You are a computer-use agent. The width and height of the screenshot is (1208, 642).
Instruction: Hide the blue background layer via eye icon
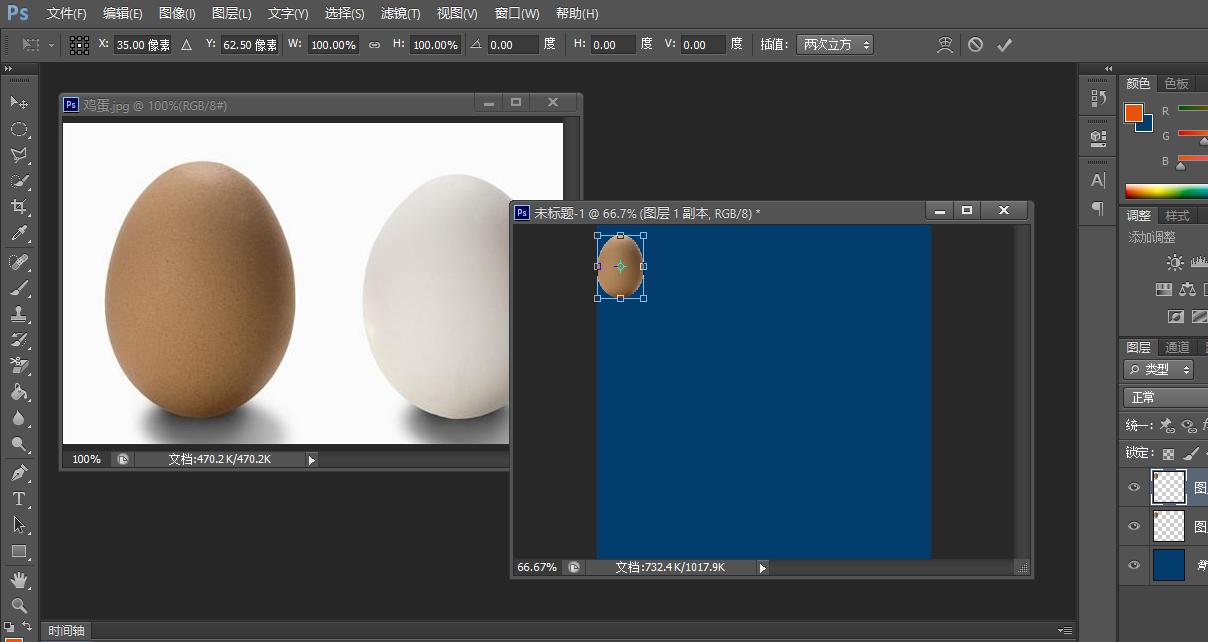tap(1134, 565)
